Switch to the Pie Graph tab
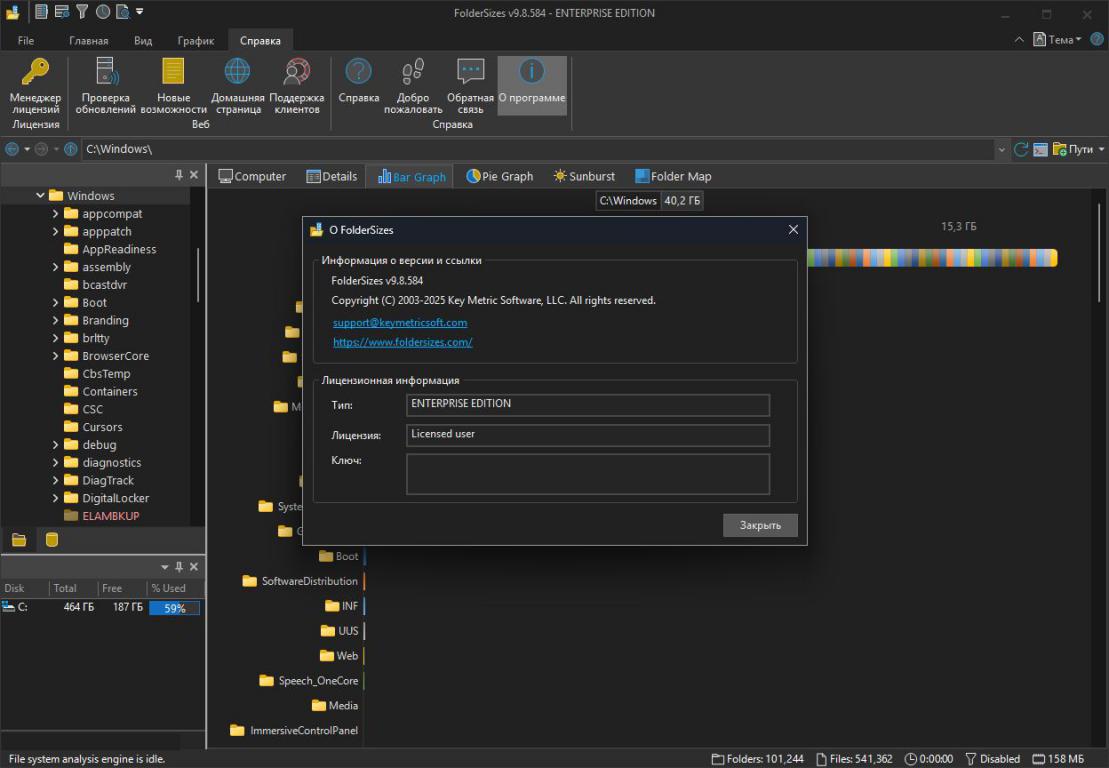This screenshot has height=768, width=1109. point(499,176)
